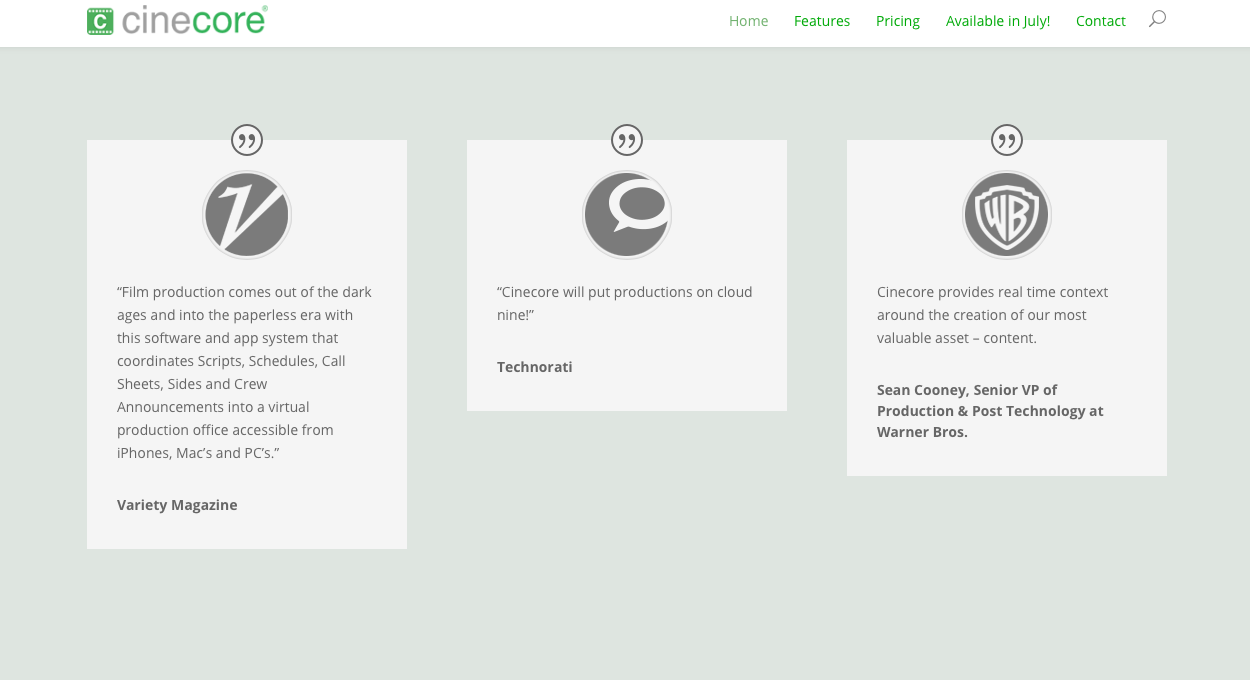
Task: Click the "Film production comes out" quote
Action: [245, 373]
